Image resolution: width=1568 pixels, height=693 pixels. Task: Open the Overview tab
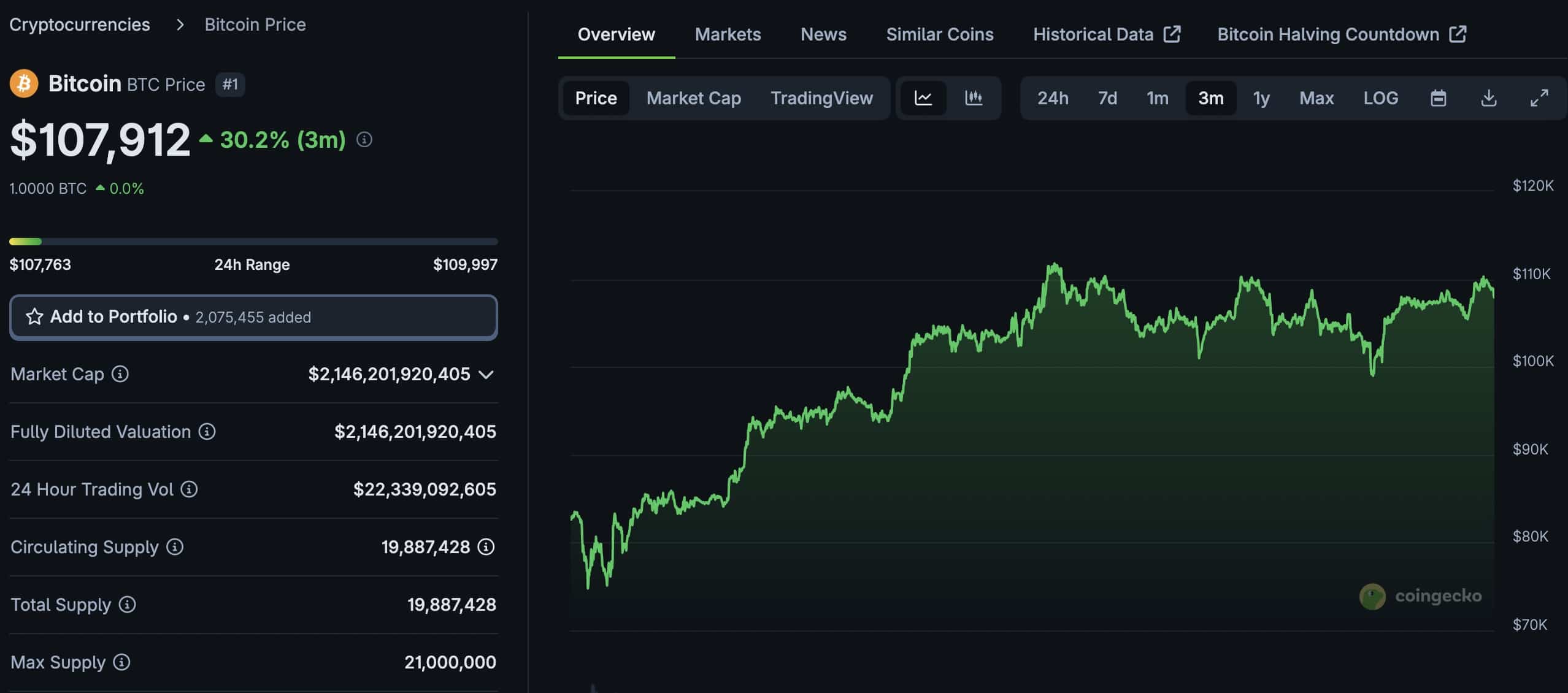click(617, 34)
